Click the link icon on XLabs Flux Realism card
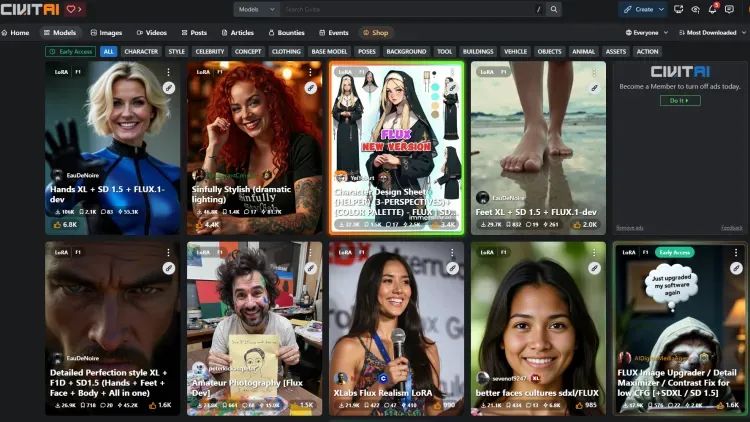The image size is (750, 422). tap(452, 268)
